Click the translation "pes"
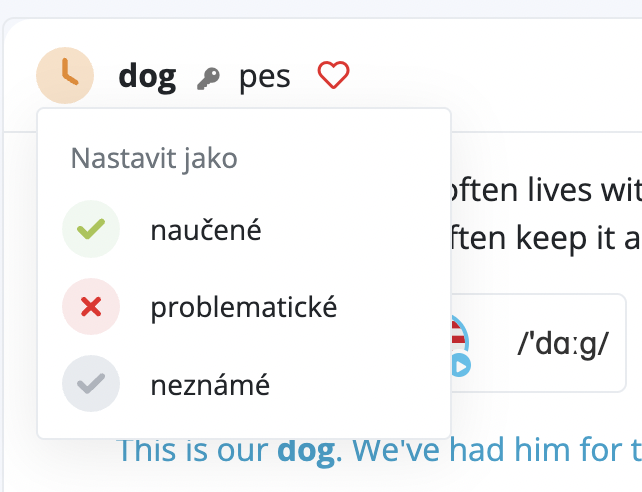Image resolution: width=642 pixels, height=492 pixels. click(265, 76)
